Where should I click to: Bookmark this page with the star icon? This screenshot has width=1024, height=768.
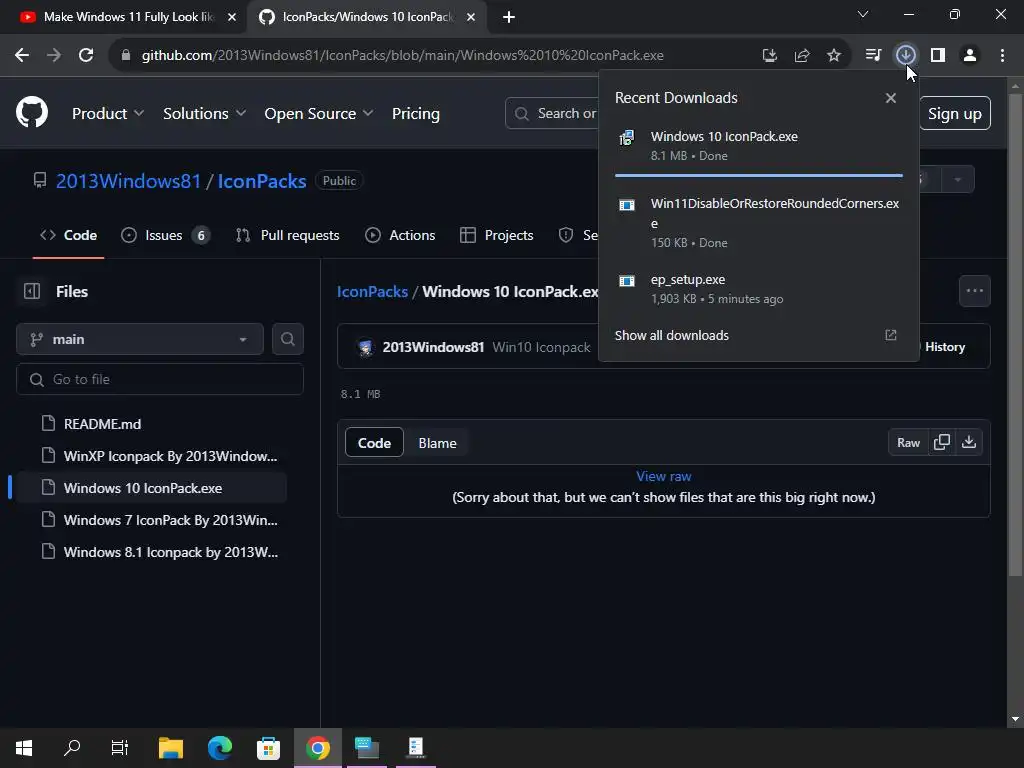pos(834,56)
